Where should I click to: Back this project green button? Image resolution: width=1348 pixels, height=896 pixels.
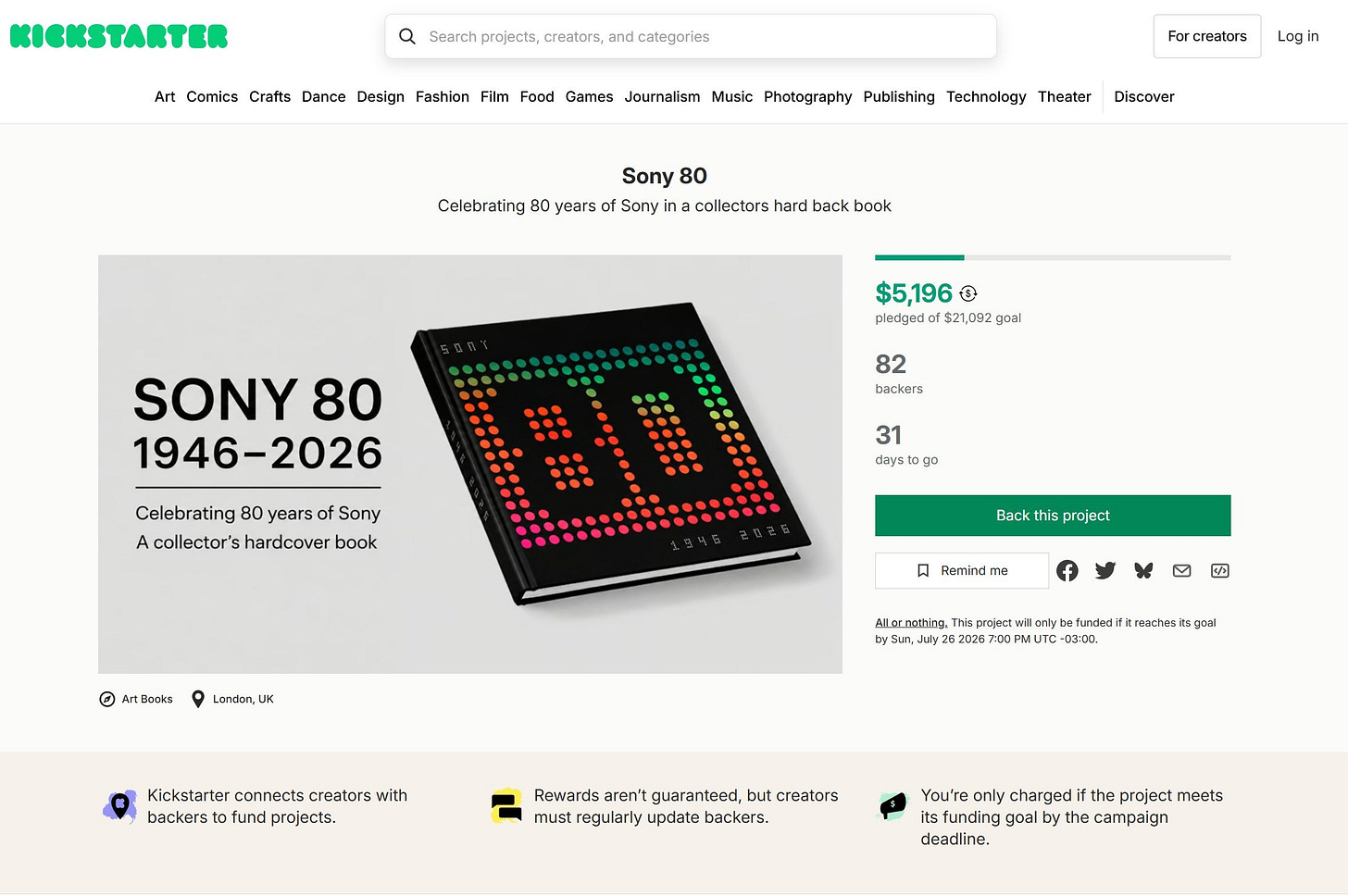(1053, 516)
